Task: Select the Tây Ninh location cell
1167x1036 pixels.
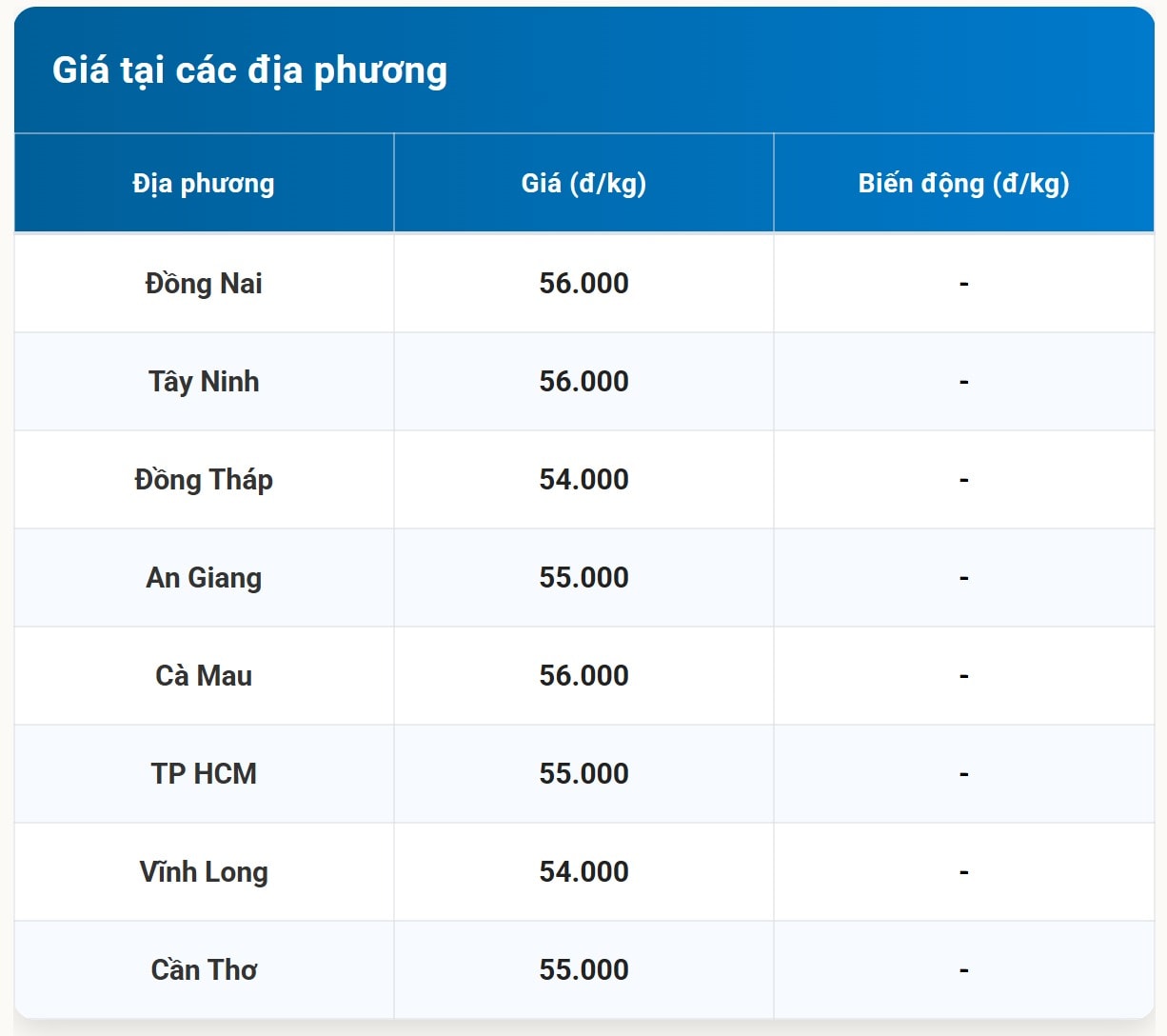Action: point(204,382)
